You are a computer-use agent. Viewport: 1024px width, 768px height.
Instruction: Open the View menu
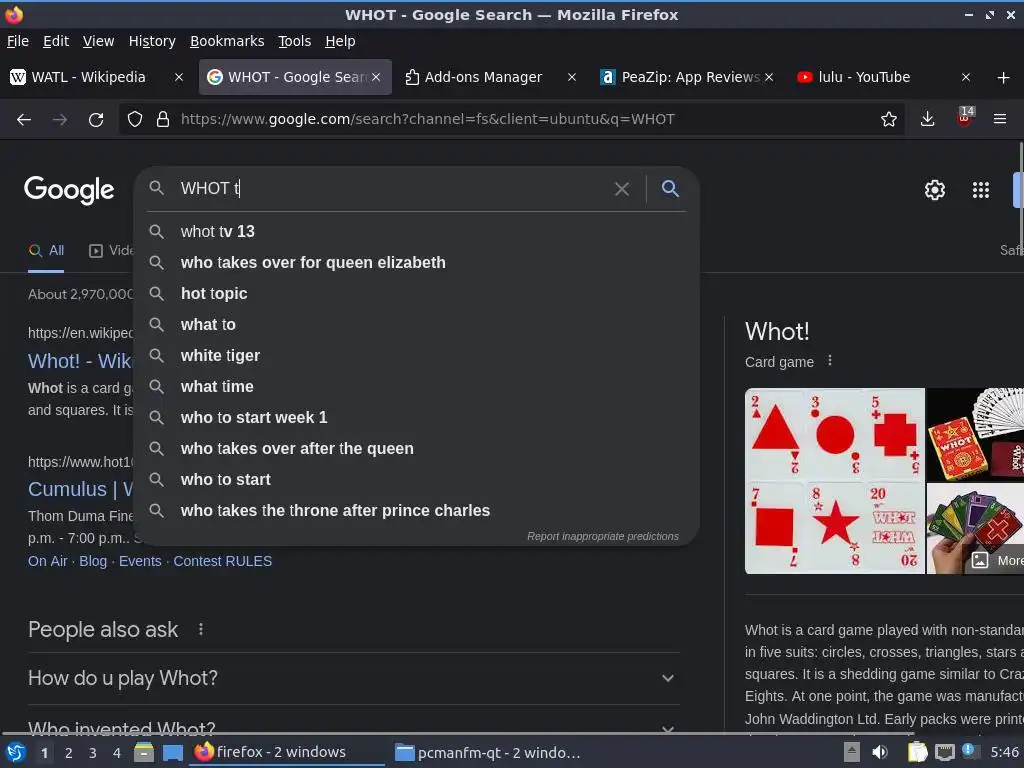(98, 41)
